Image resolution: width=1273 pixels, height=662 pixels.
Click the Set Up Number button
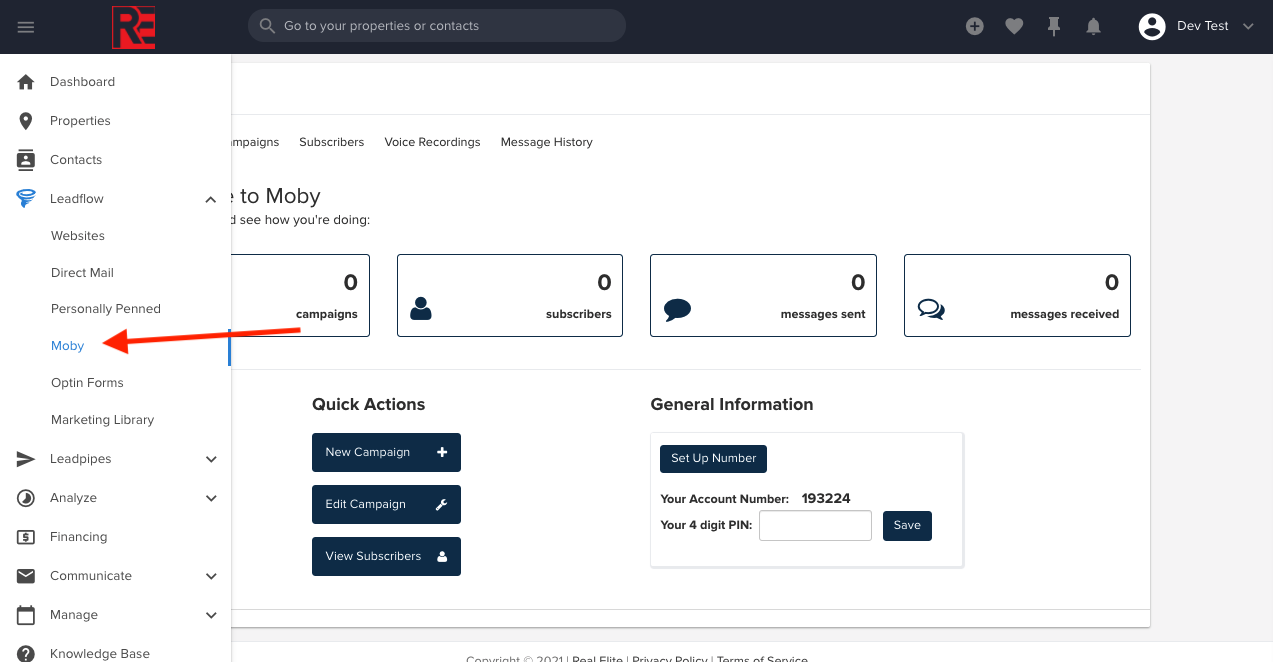tap(713, 458)
